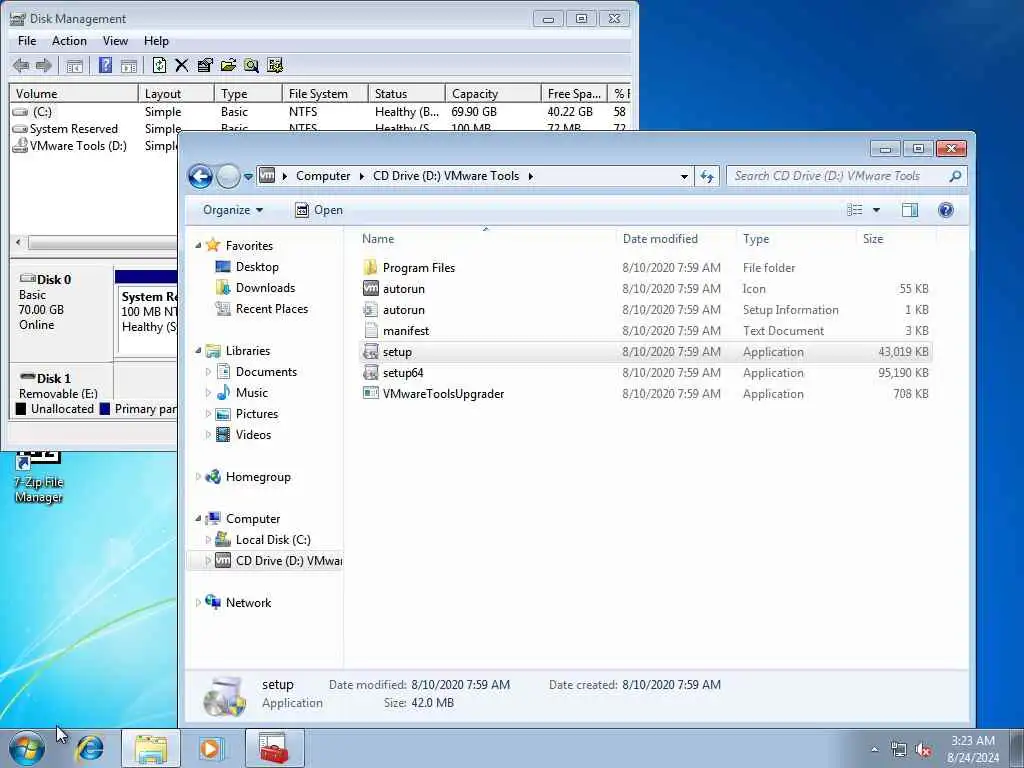Open the File menu in Disk Management
This screenshot has height=768, width=1024.
click(x=27, y=40)
